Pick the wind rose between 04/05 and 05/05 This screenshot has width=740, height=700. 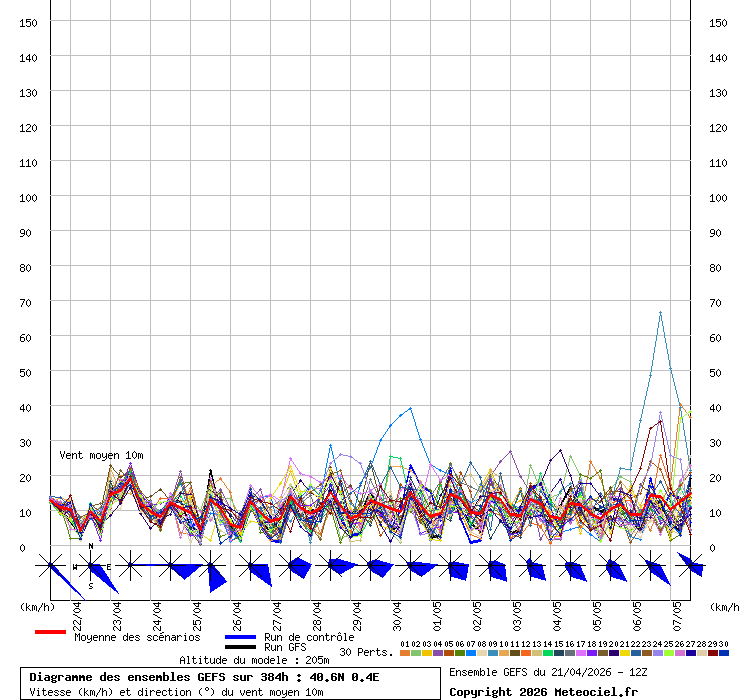pyautogui.click(x=570, y=567)
